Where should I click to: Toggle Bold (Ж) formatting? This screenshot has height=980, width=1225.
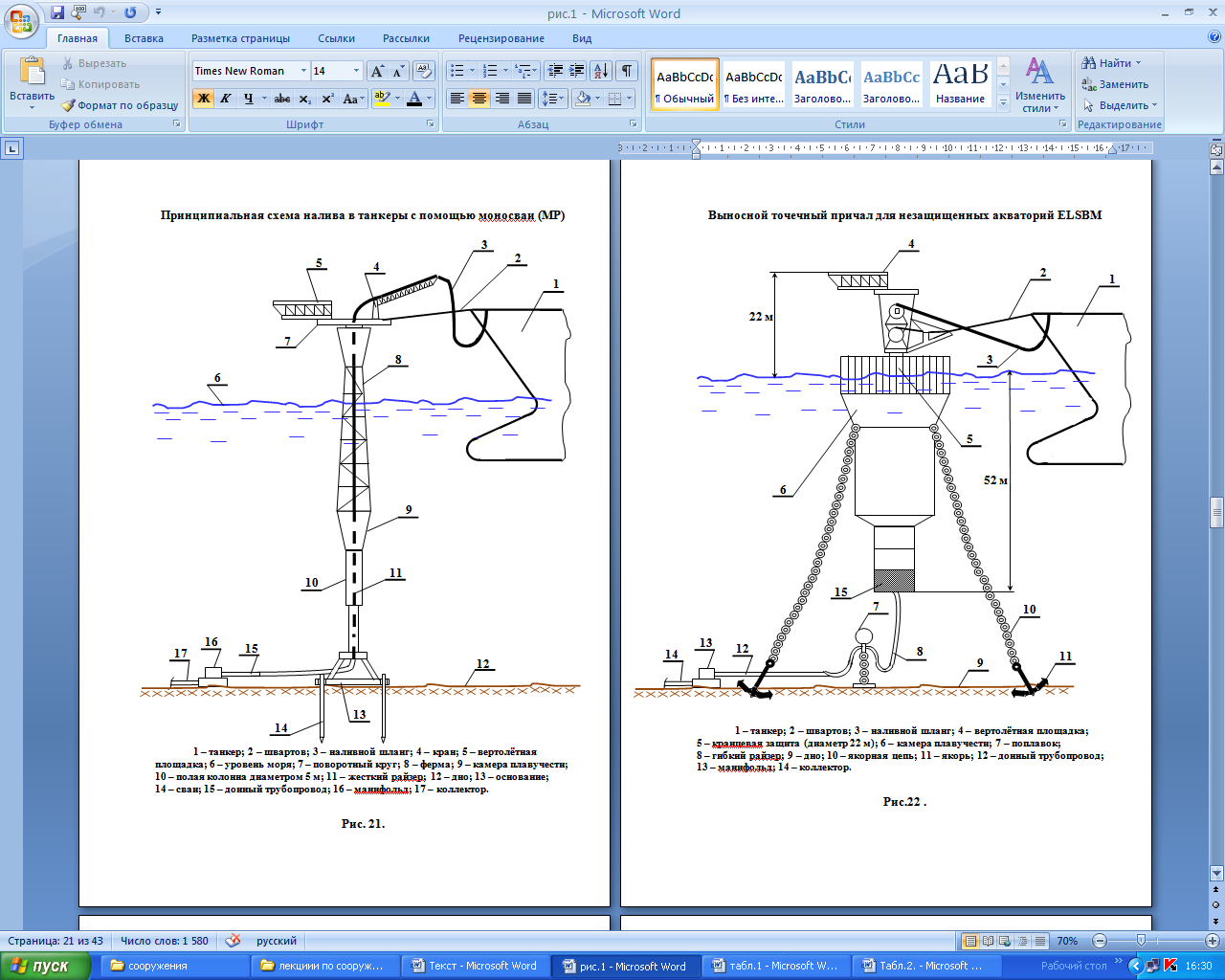click(x=203, y=99)
